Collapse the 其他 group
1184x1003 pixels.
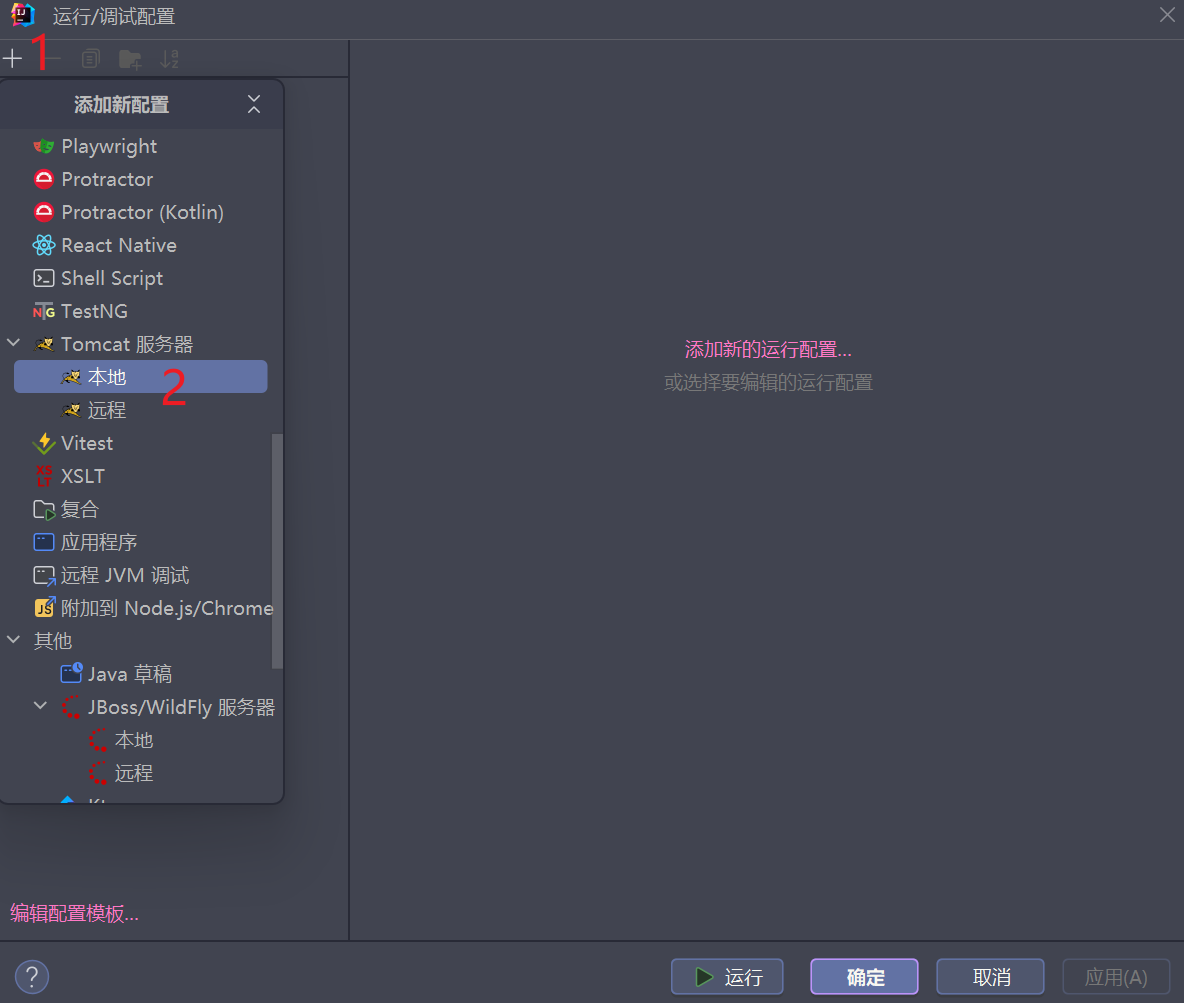[14, 640]
